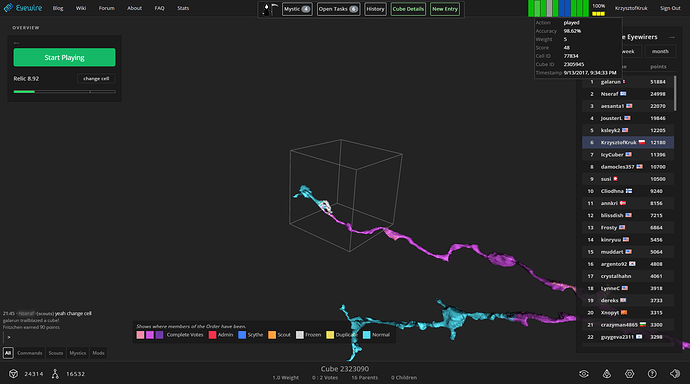Toggle the eye view icon at bottom right

point(584,374)
